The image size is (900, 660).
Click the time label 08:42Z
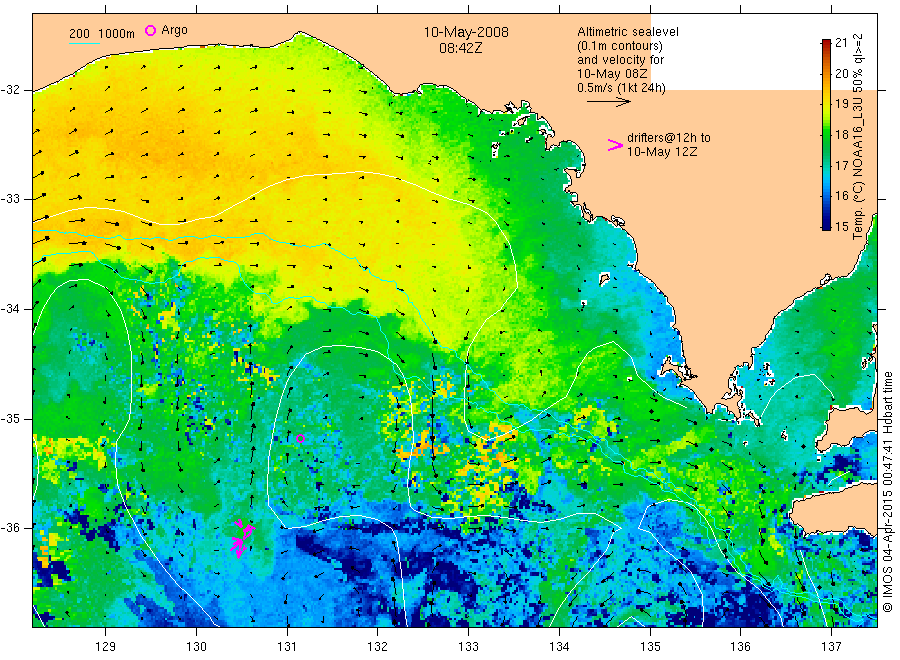(461, 48)
